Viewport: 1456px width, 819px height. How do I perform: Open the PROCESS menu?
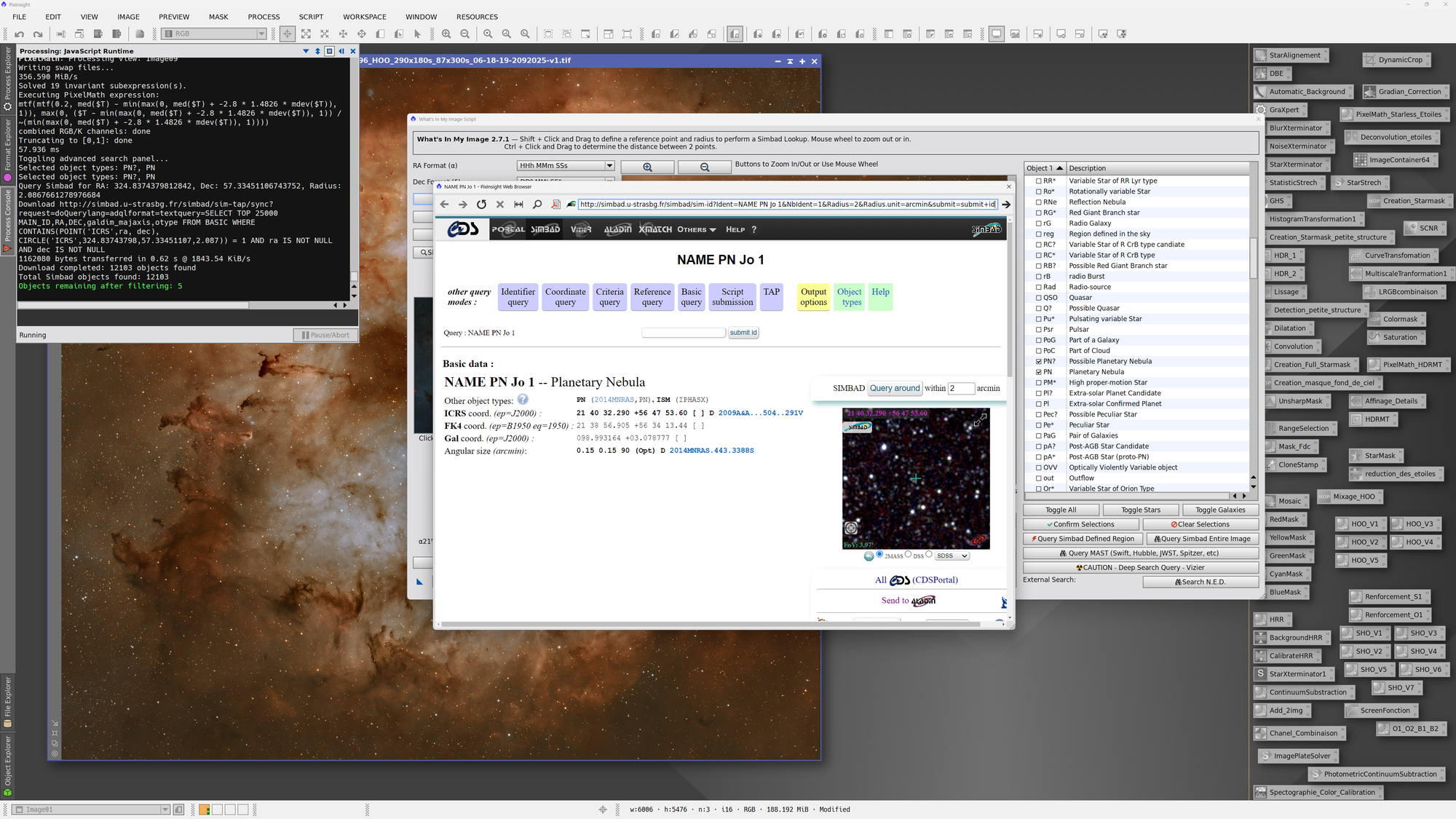tap(264, 17)
